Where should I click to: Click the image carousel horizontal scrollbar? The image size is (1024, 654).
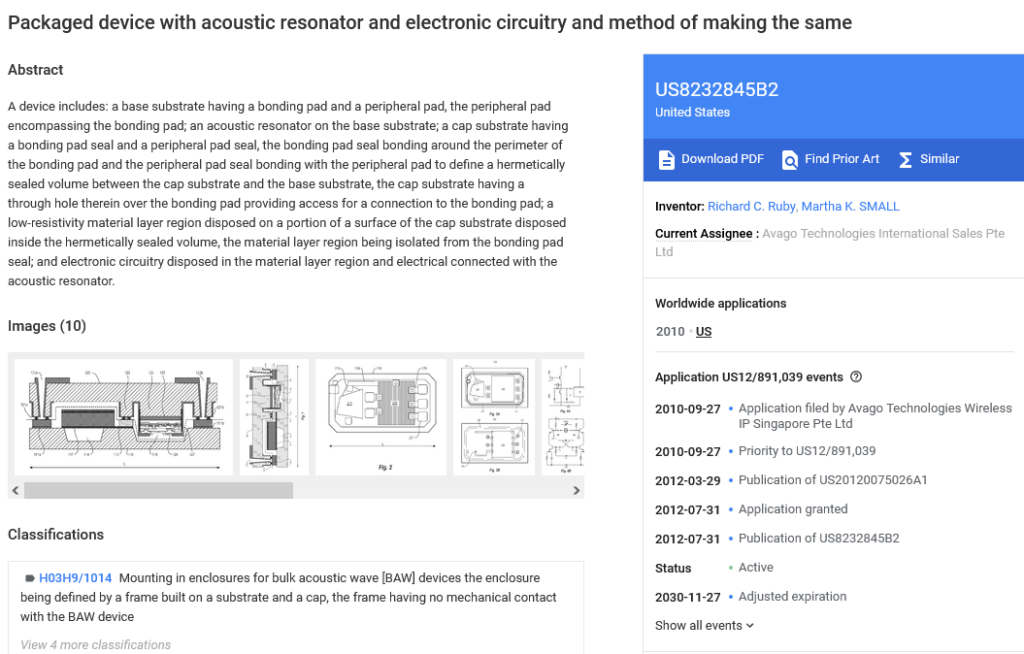pyautogui.click(x=158, y=491)
